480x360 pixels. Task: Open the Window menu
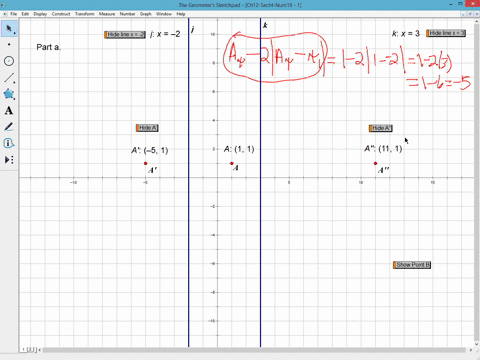164,14
